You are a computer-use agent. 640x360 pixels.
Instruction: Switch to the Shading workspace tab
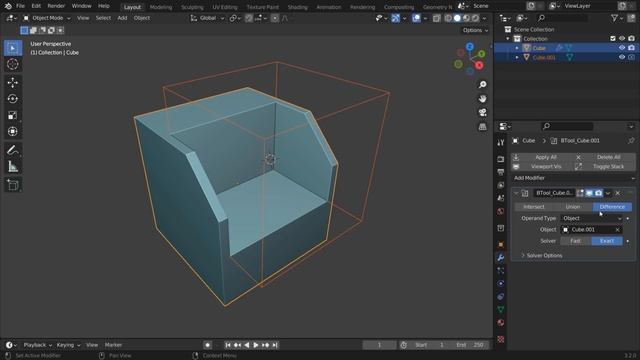[x=298, y=7]
